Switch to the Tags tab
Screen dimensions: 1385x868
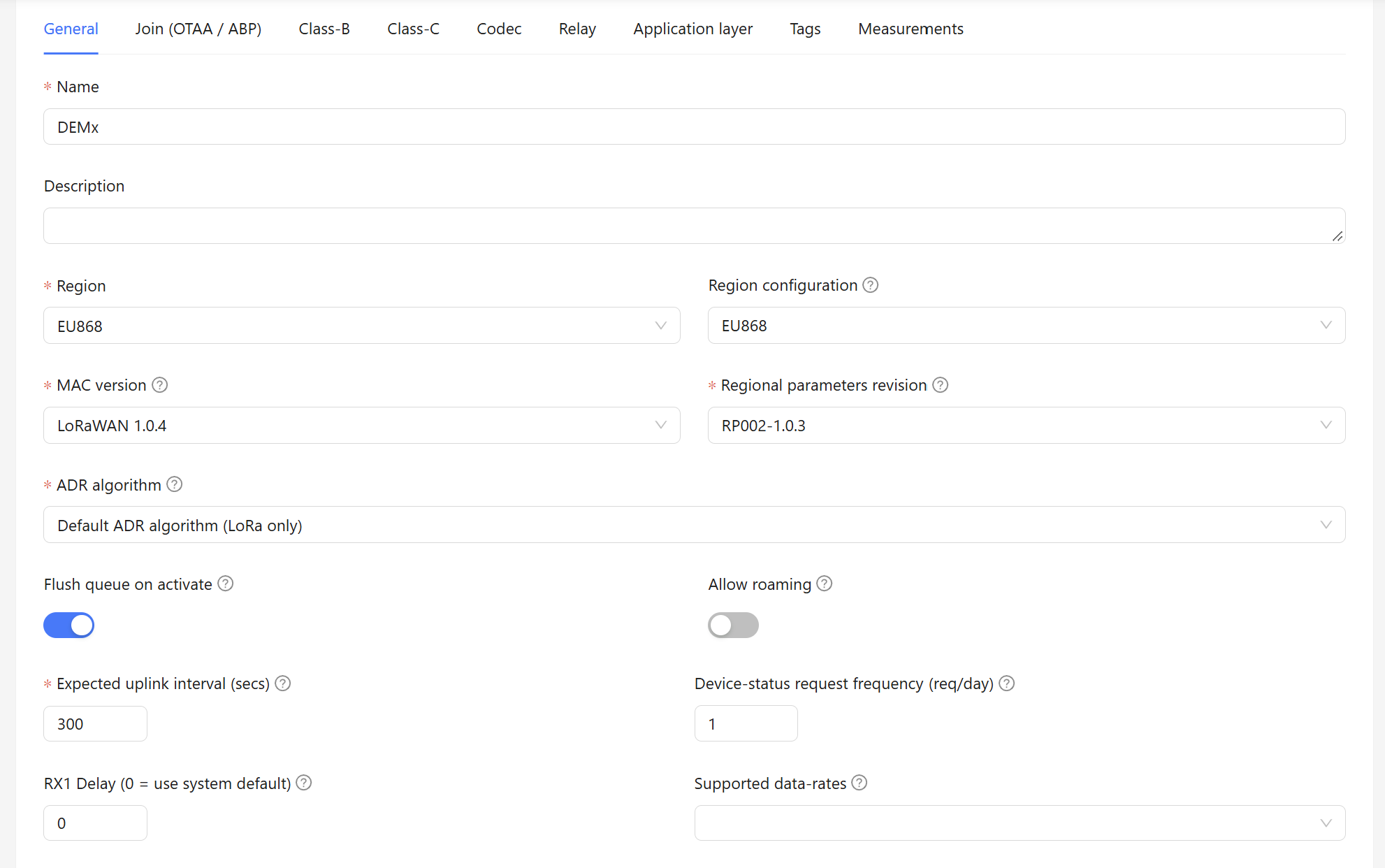click(x=805, y=29)
